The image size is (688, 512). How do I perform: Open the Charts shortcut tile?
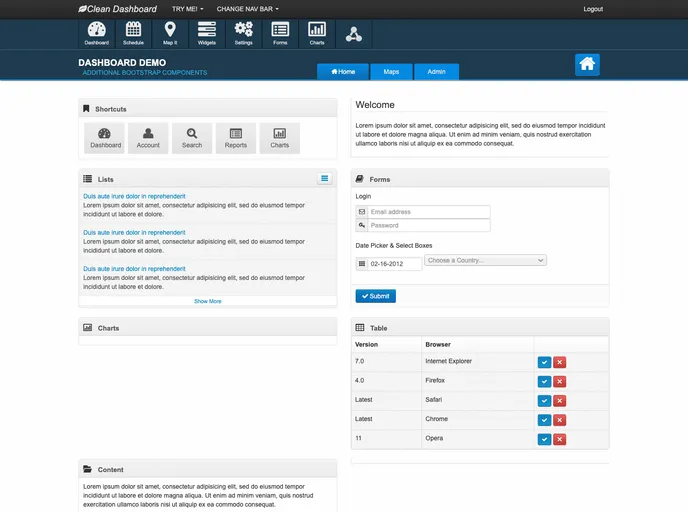click(280, 138)
